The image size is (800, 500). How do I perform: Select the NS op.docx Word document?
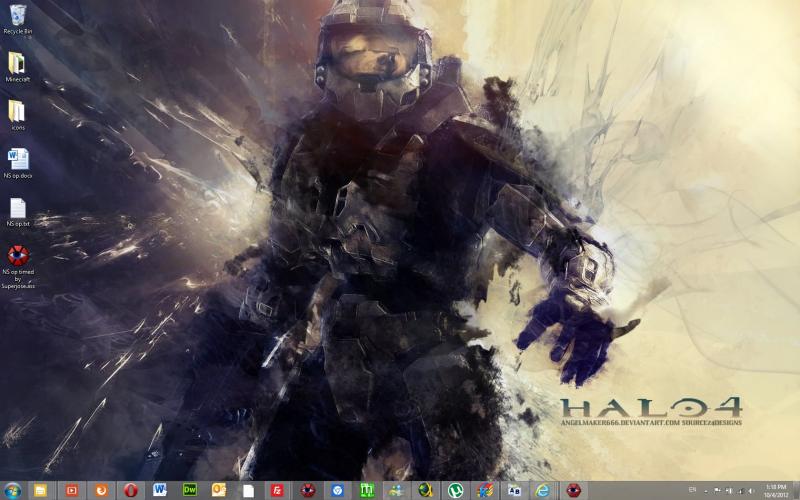tap(18, 163)
